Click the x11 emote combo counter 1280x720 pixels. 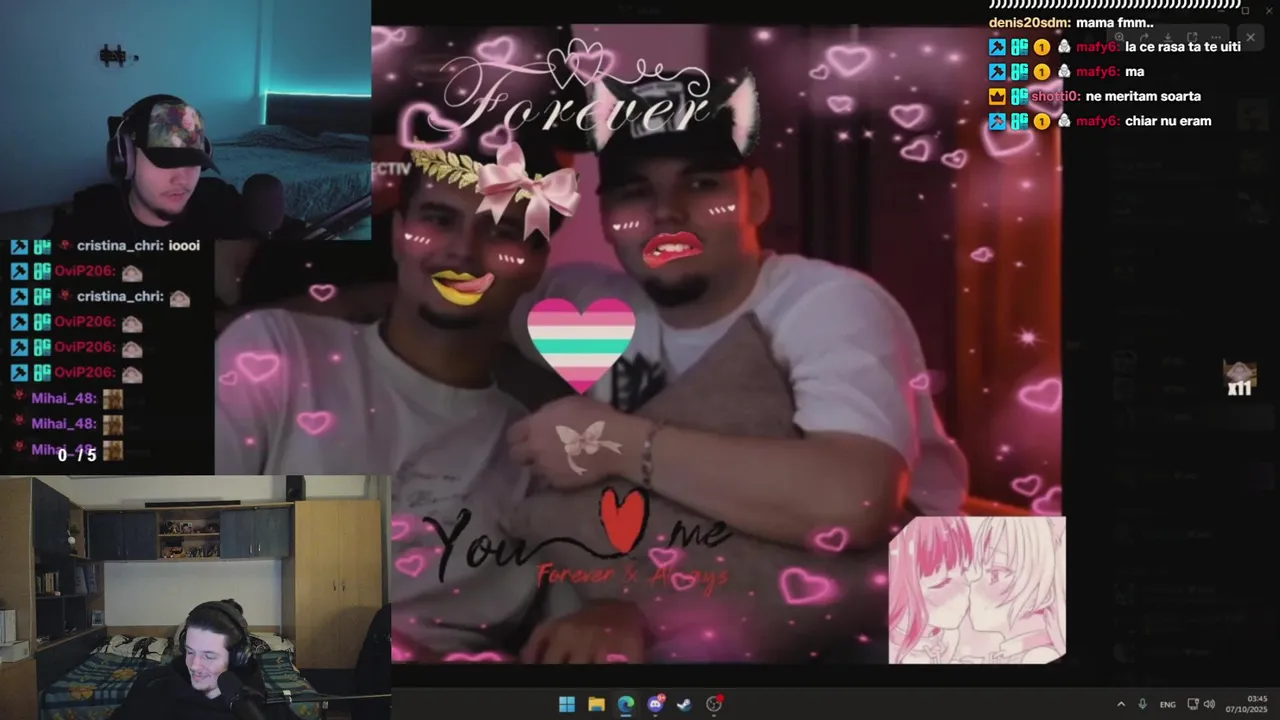1239,379
